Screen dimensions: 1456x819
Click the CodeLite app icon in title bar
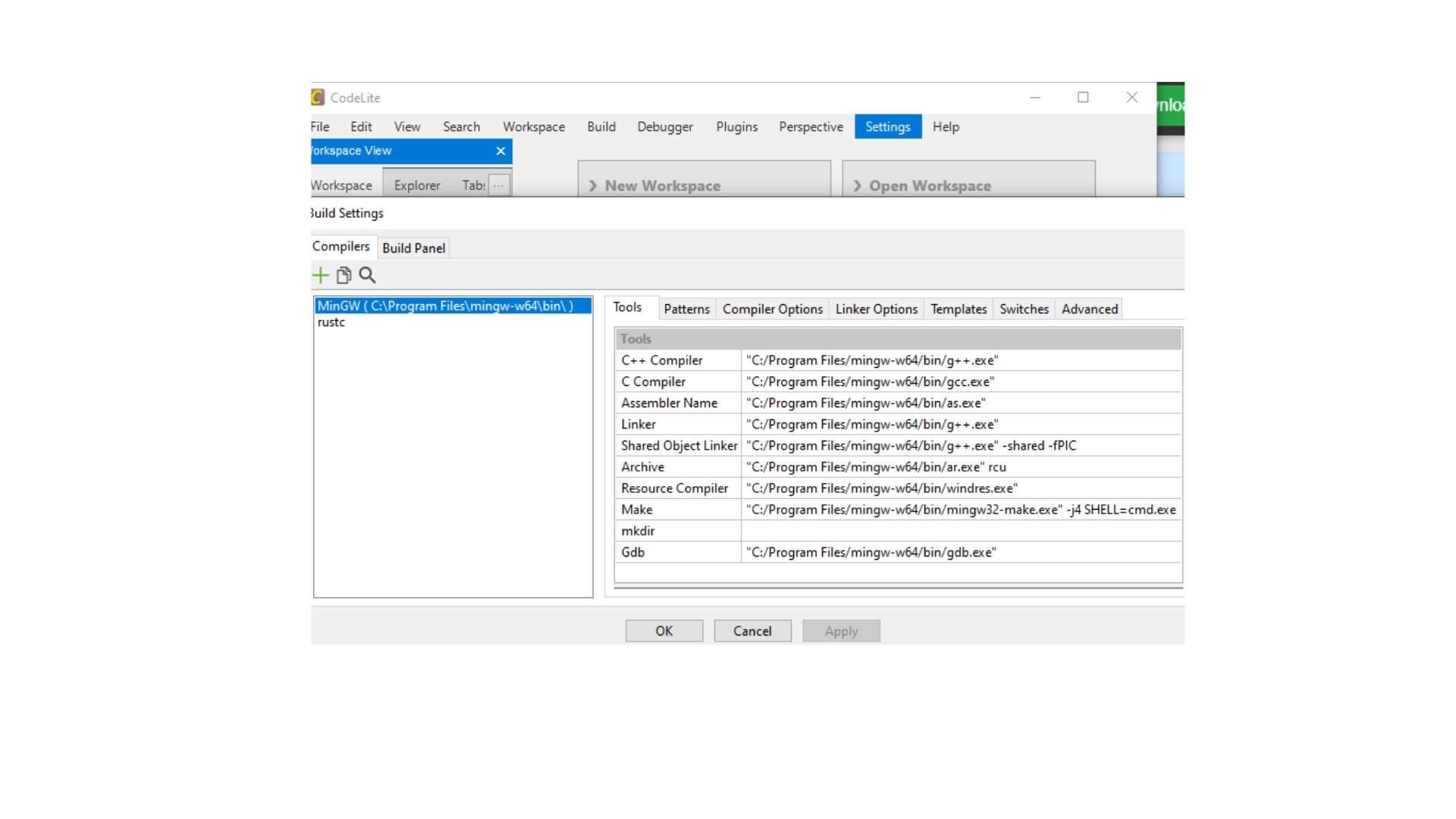[318, 97]
